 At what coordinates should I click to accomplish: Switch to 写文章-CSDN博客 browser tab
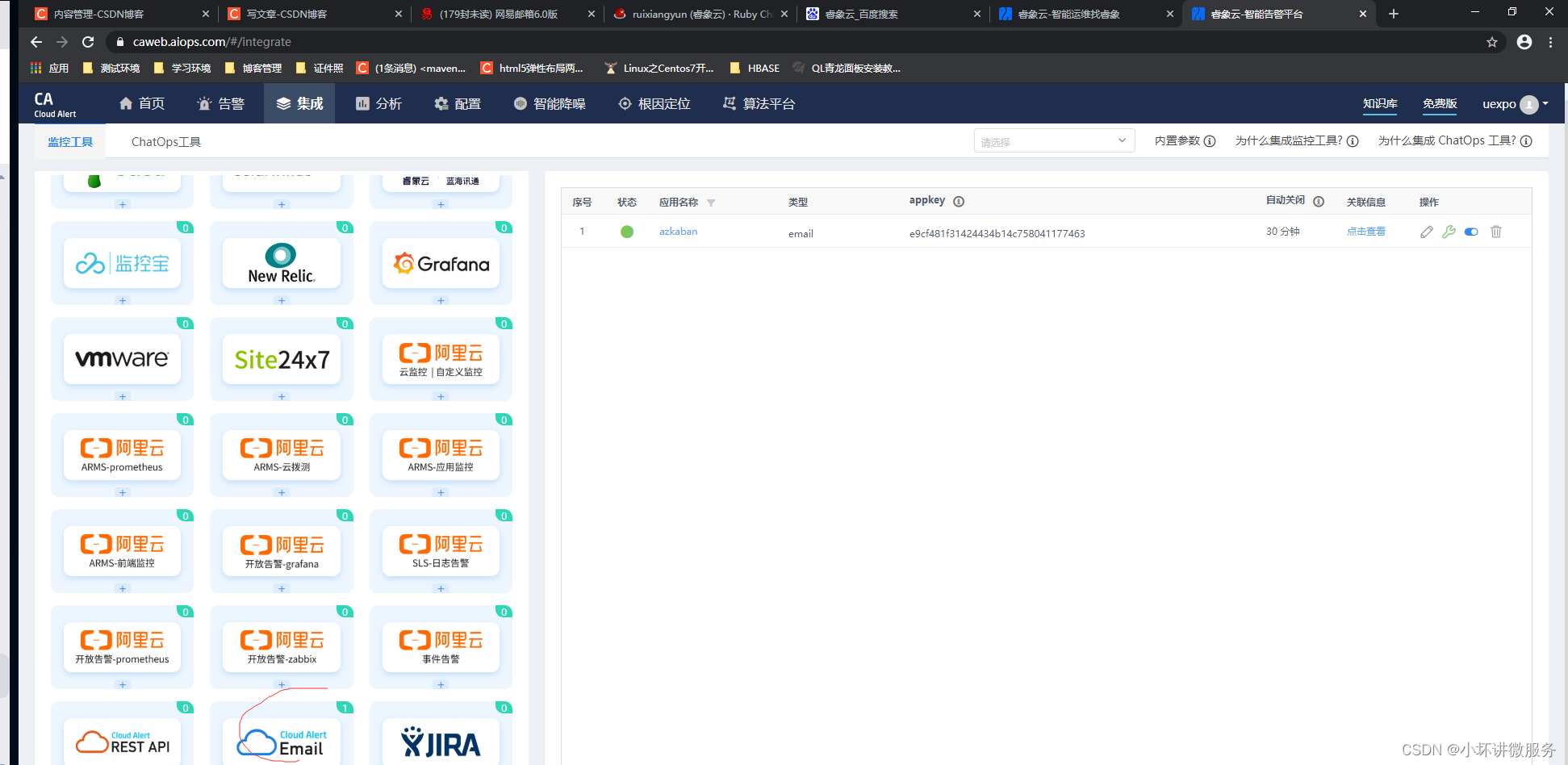[315, 14]
